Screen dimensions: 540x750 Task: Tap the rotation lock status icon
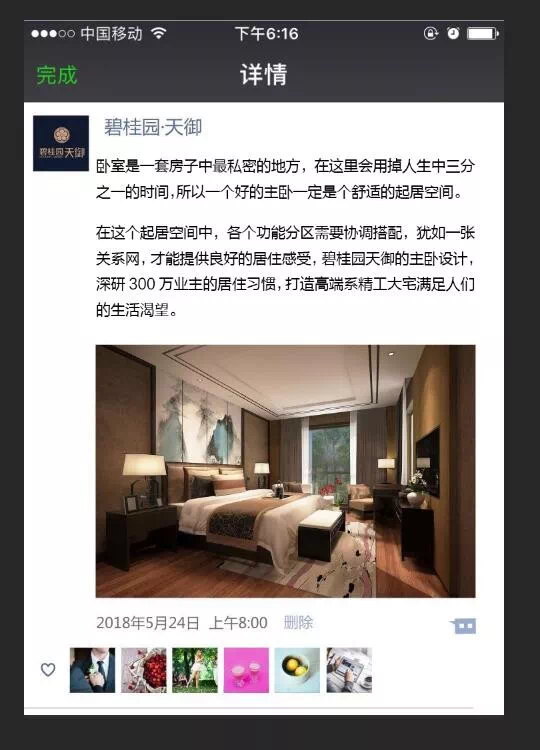tap(431, 33)
